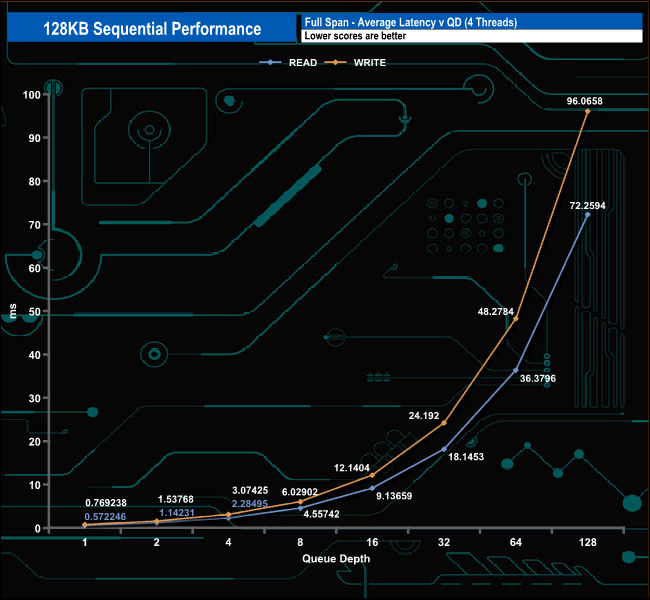
Task: Select the 4.55742 data label
Action: (321, 514)
